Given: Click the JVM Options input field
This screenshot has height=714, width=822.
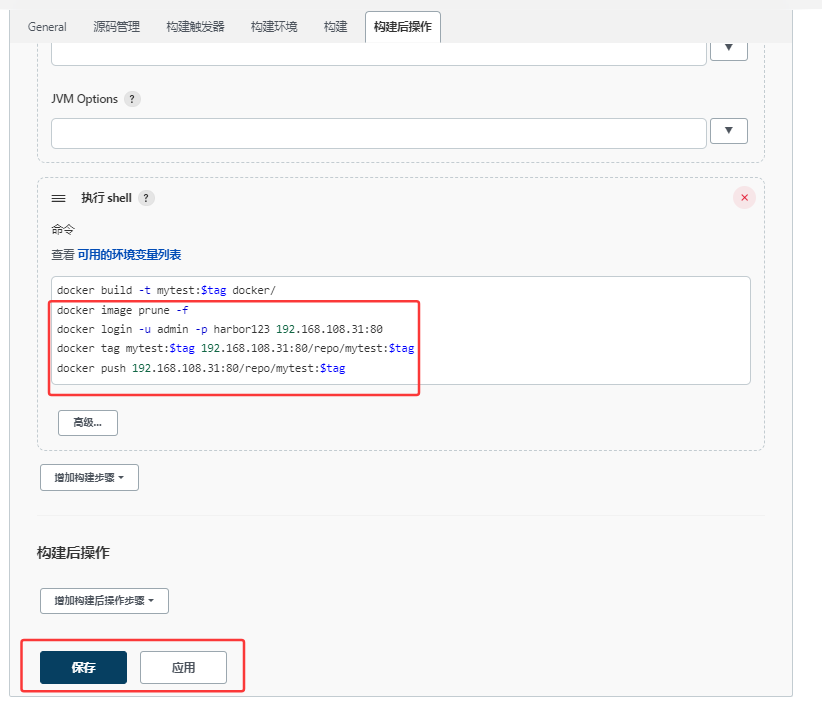Looking at the screenshot, I should (x=378, y=133).
